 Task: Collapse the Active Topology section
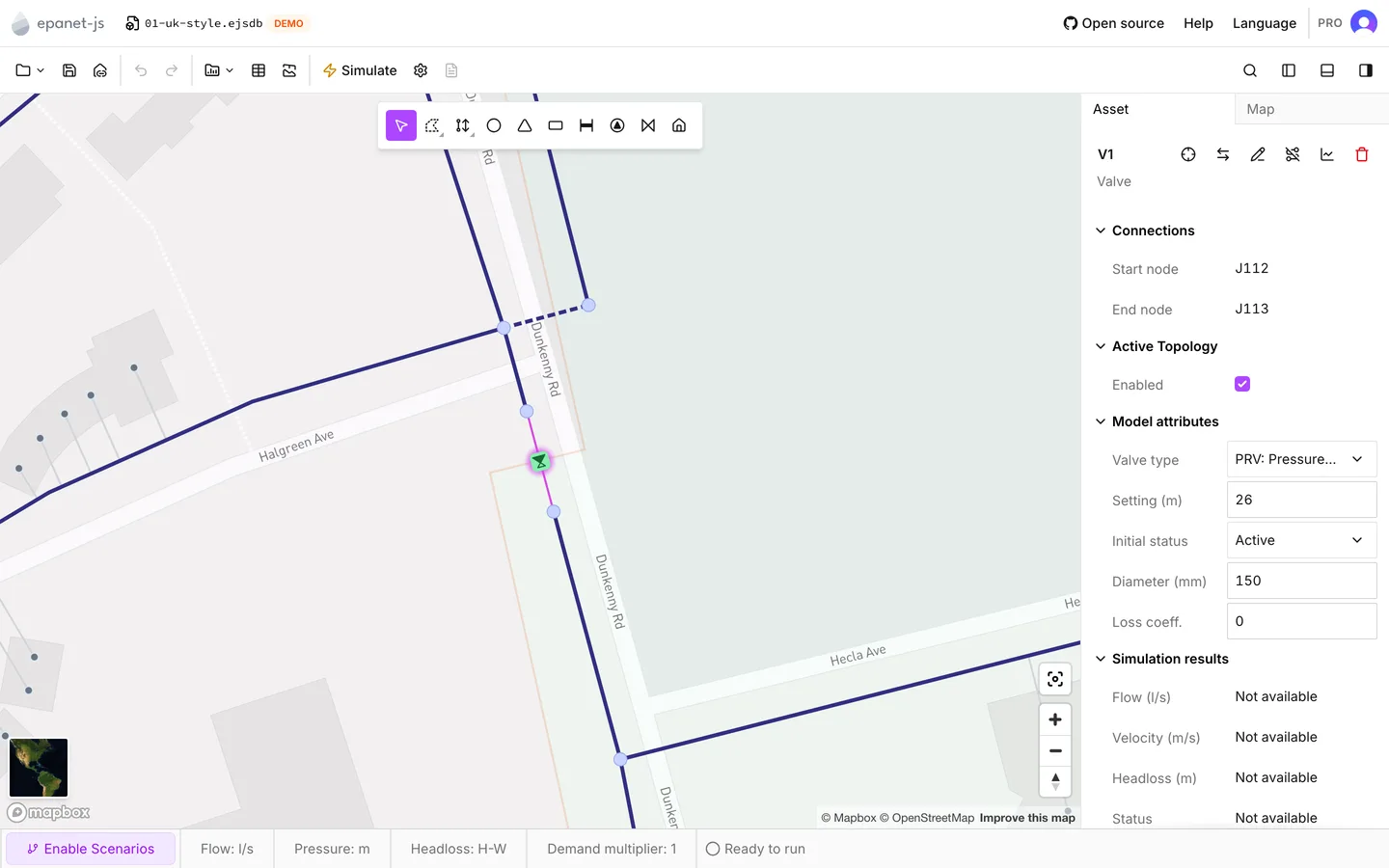coord(1157,346)
